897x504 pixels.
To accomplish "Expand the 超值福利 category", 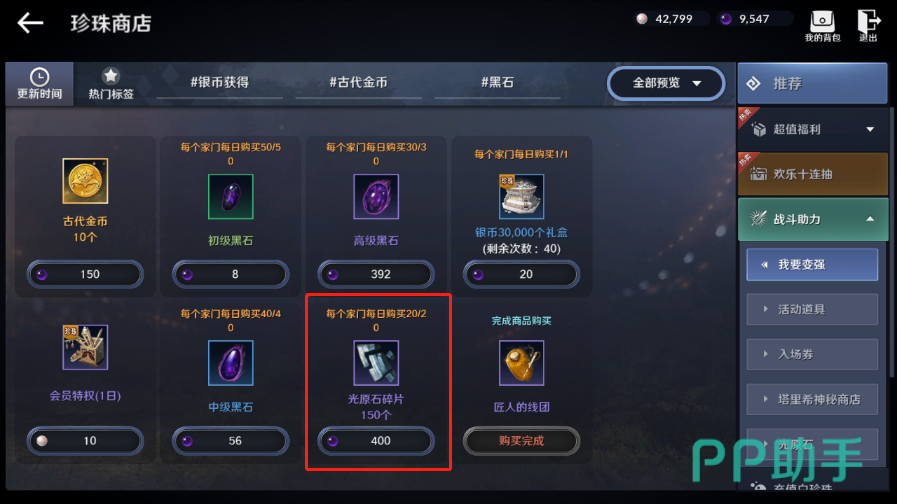I will pyautogui.click(x=812, y=129).
